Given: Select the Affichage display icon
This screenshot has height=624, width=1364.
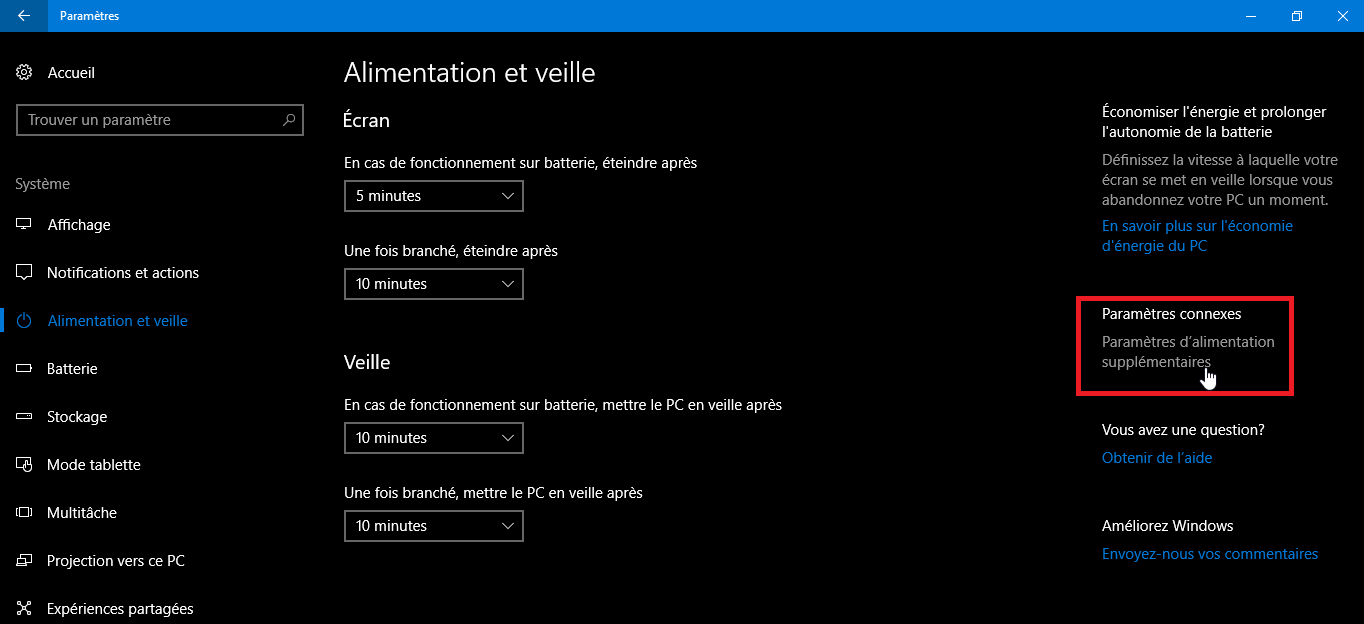Looking at the screenshot, I should [25, 225].
